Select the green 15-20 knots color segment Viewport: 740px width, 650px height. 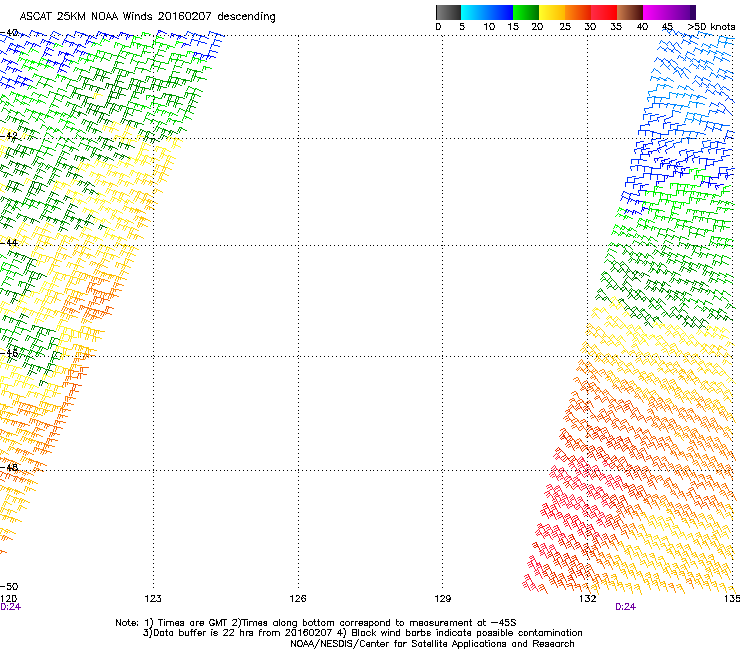click(x=526, y=12)
